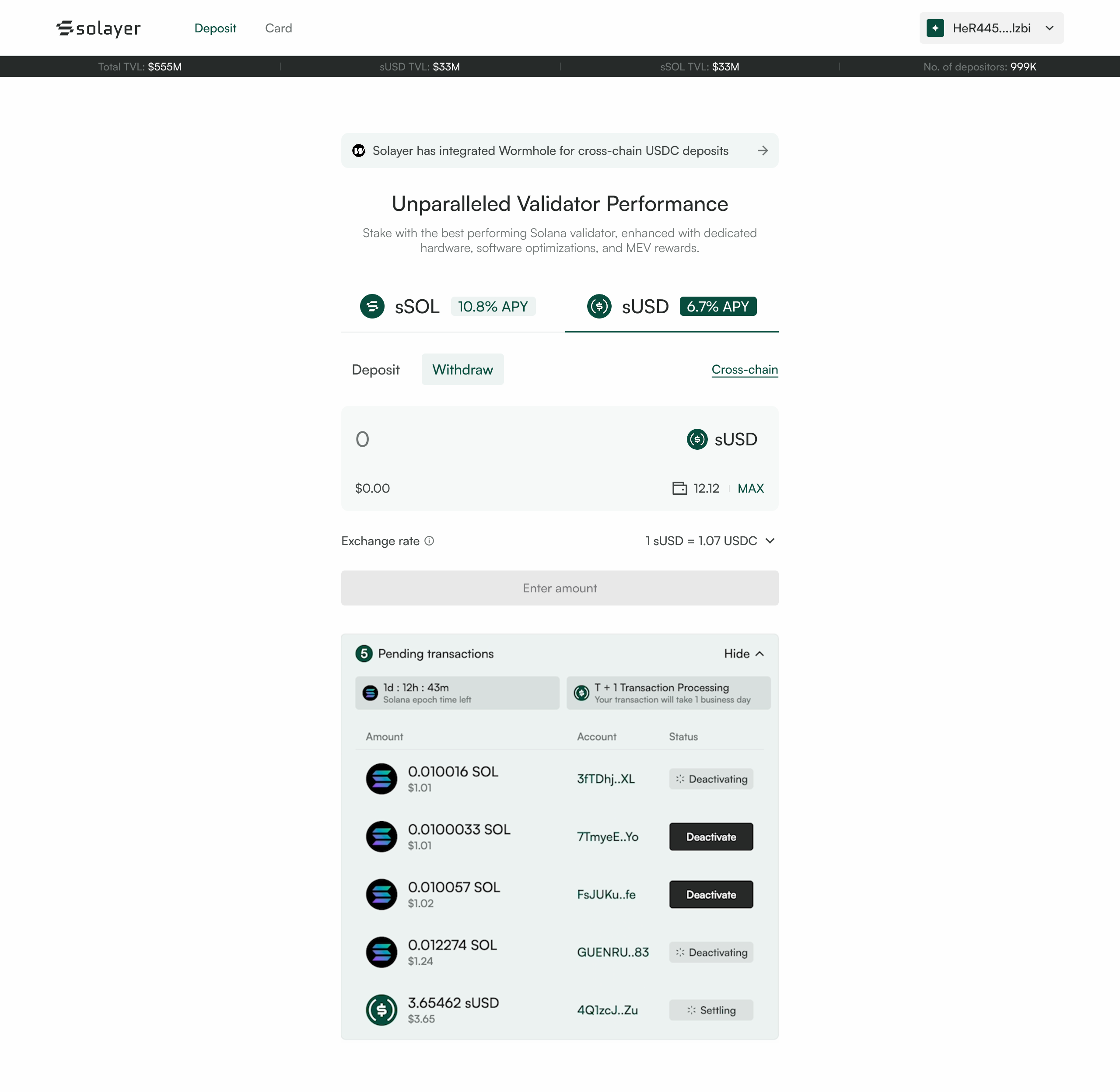This screenshot has width=1120, height=1092.
Task: Open the Card navigation tab
Action: click(279, 28)
